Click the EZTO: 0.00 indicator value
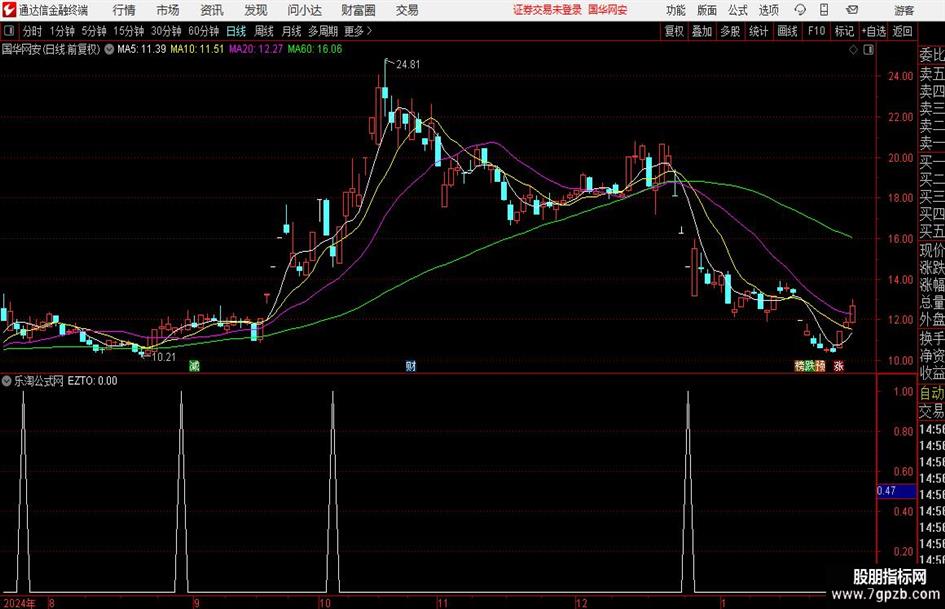945x609 pixels. point(92,380)
